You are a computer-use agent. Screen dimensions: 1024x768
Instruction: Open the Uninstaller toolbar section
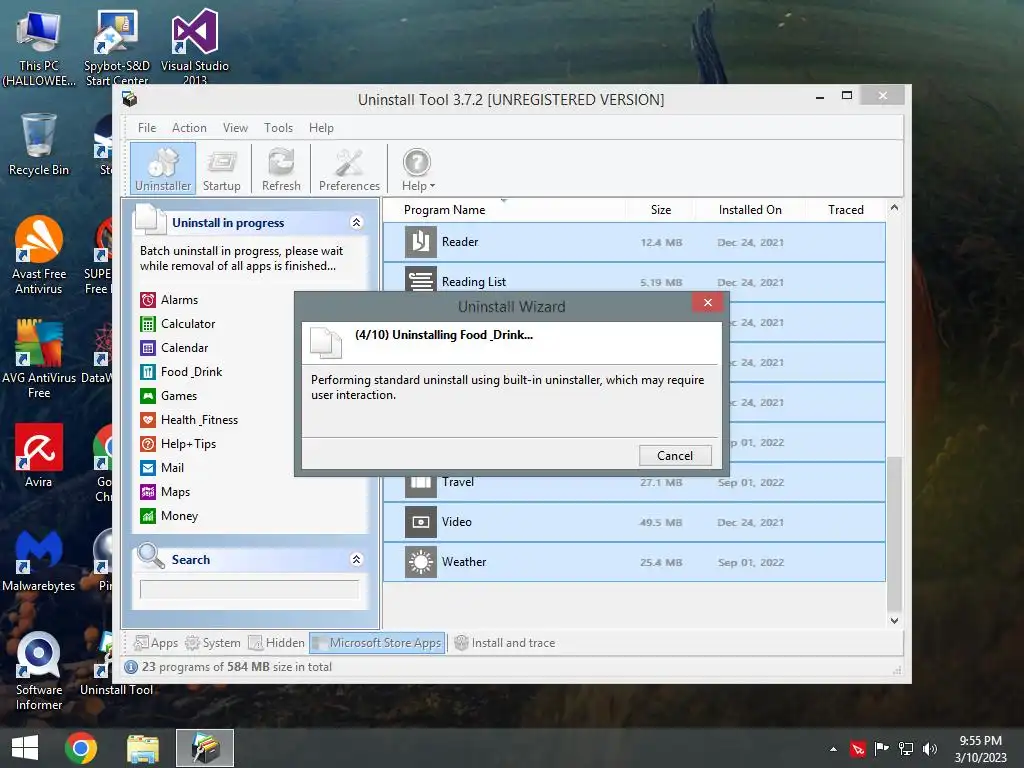pyautogui.click(x=163, y=168)
